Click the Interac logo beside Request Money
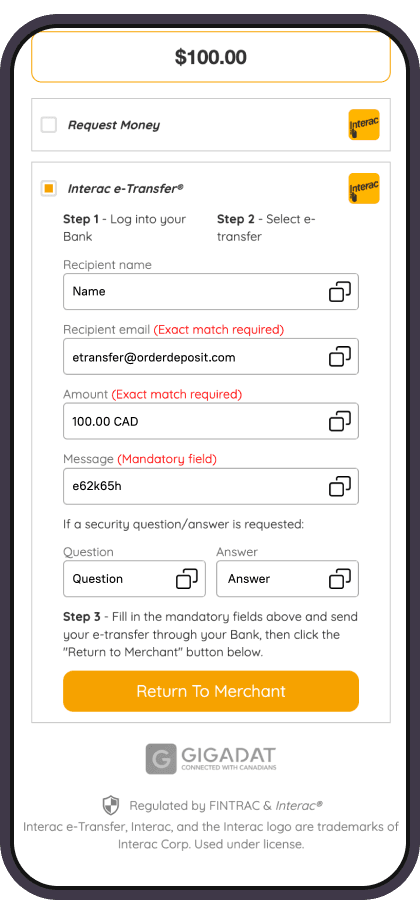 (x=364, y=125)
